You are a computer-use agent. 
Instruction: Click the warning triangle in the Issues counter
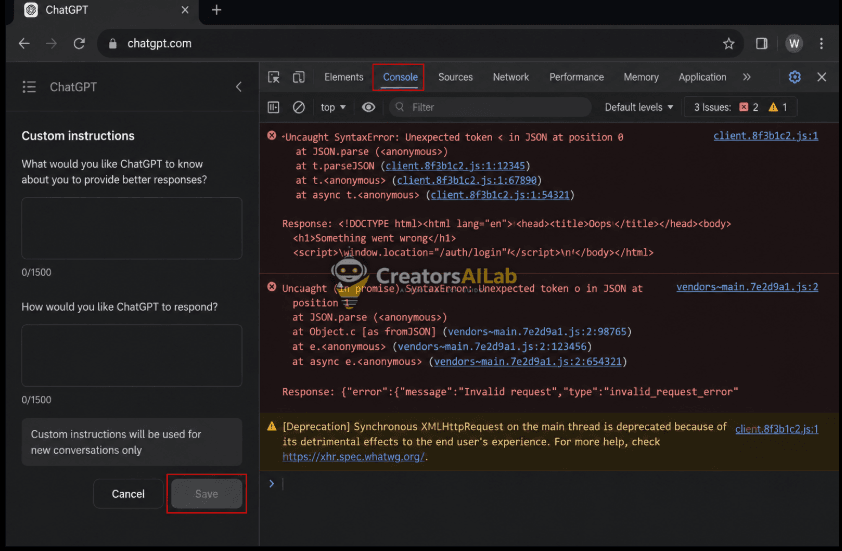pos(773,107)
